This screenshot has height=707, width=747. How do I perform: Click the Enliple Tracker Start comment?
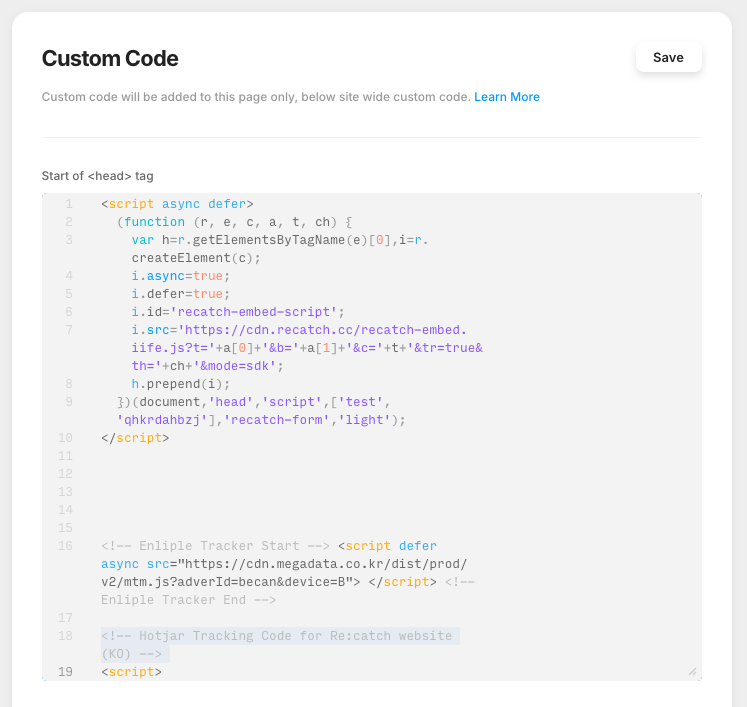coord(215,546)
